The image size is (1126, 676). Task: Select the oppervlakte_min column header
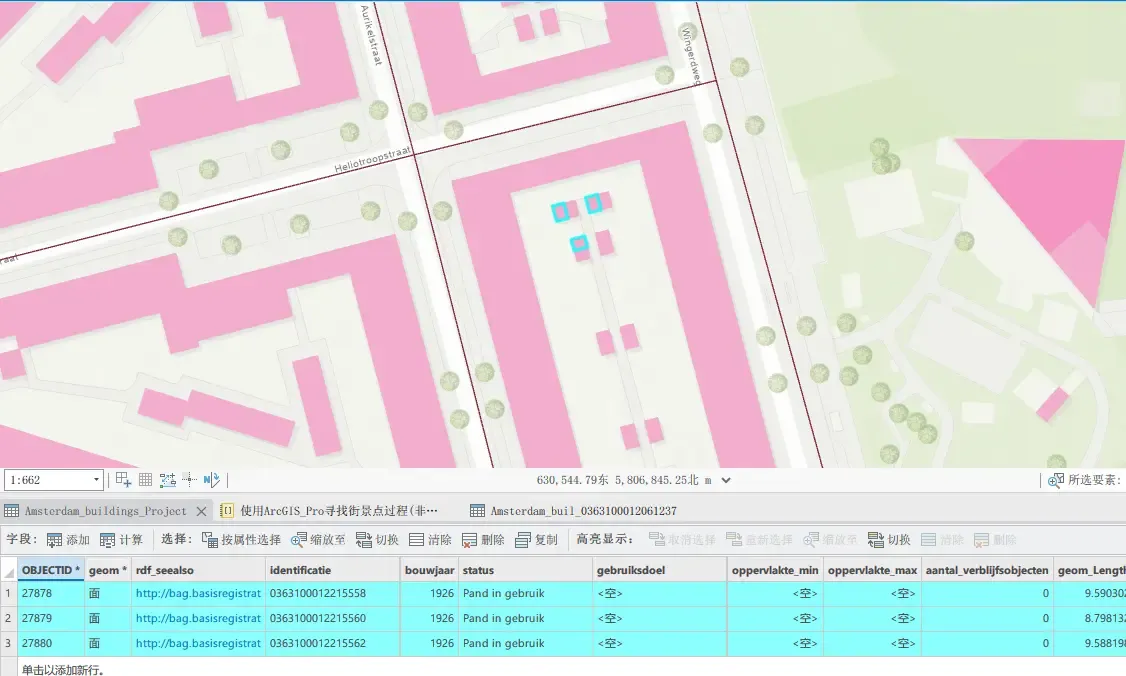(x=775, y=570)
